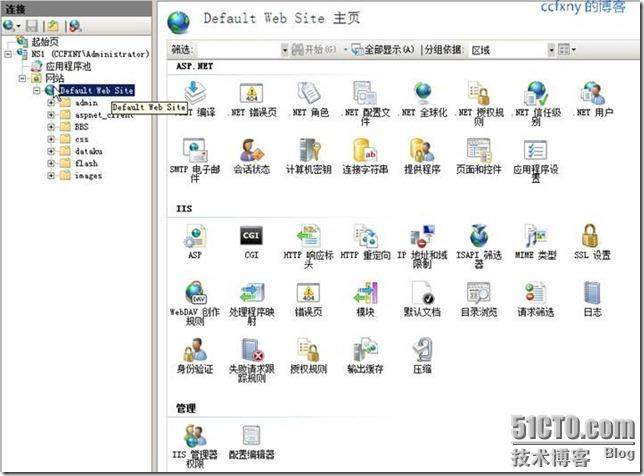Select Default Web Site tree item
This screenshot has width=644, height=476.
(97, 90)
